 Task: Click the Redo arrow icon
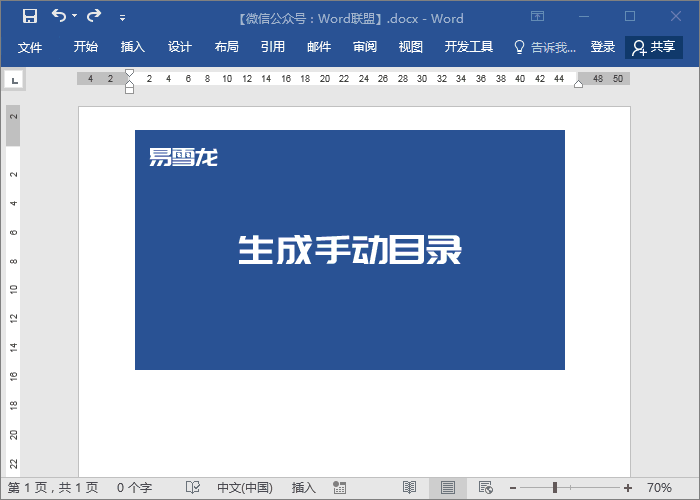(x=94, y=16)
